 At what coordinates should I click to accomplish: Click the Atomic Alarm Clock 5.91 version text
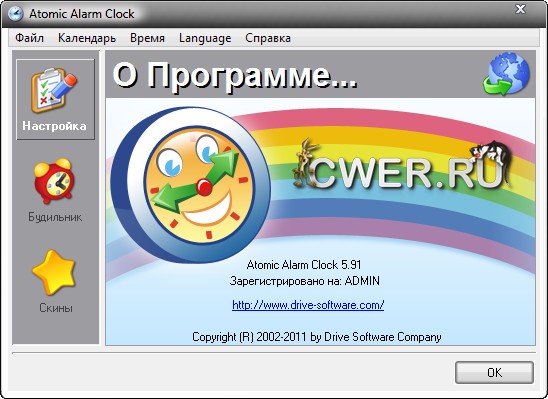click(304, 264)
